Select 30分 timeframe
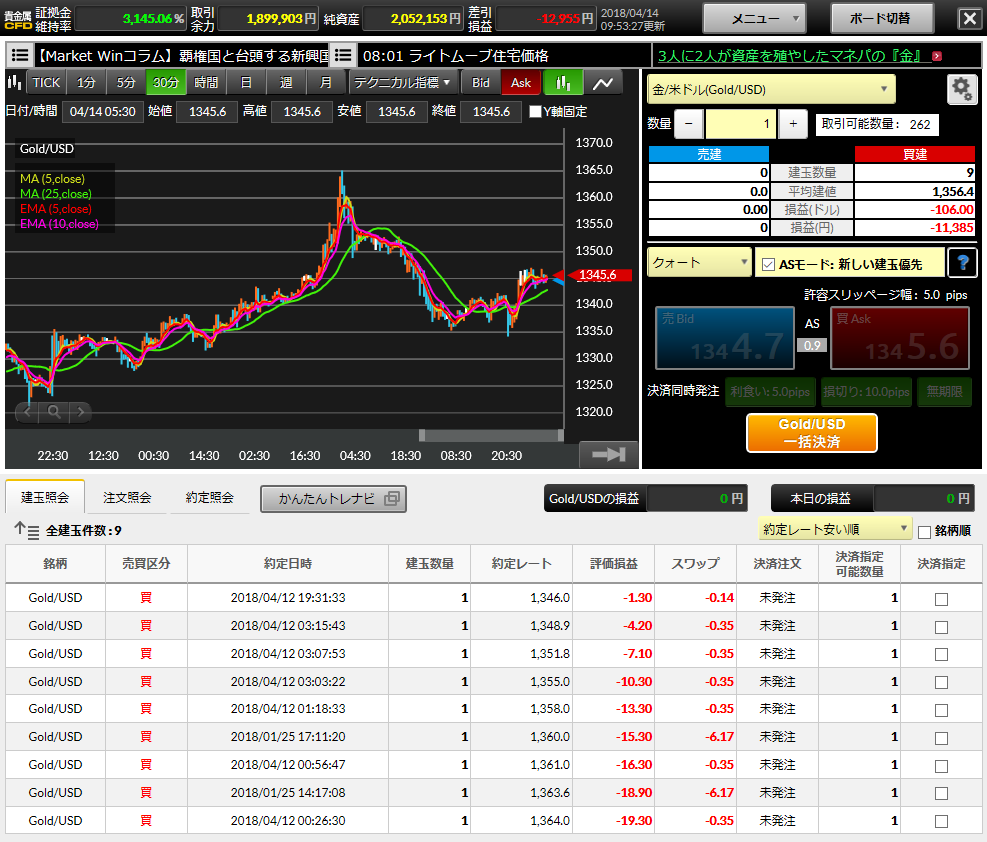This screenshot has width=987, height=842. point(166,82)
